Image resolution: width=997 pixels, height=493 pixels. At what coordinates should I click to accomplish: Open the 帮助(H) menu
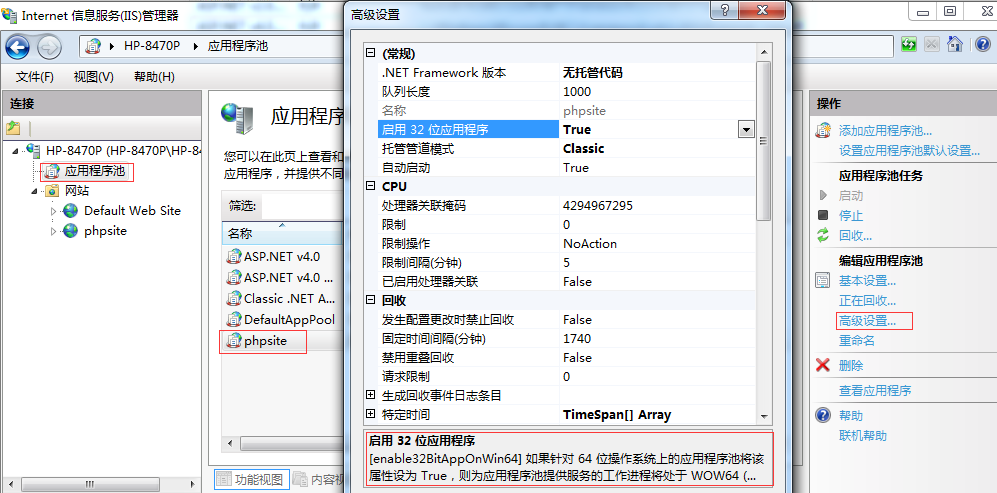pyautogui.click(x=155, y=77)
